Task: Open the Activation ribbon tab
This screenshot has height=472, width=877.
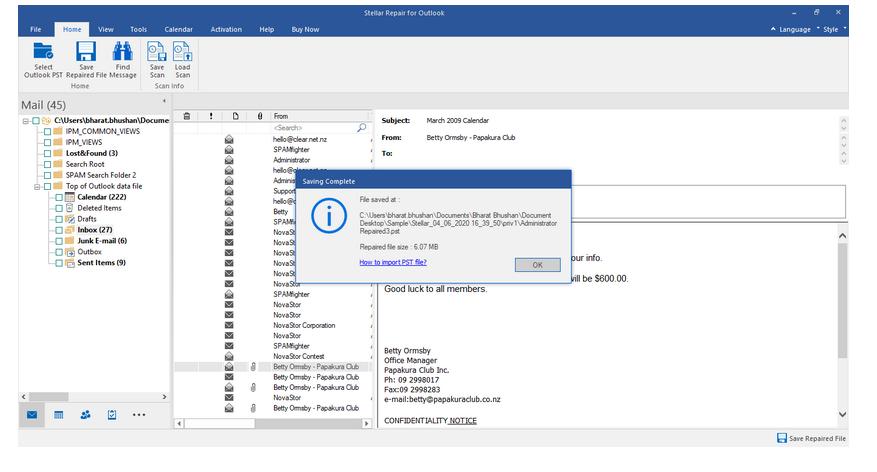Action: [x=226, y=29]
